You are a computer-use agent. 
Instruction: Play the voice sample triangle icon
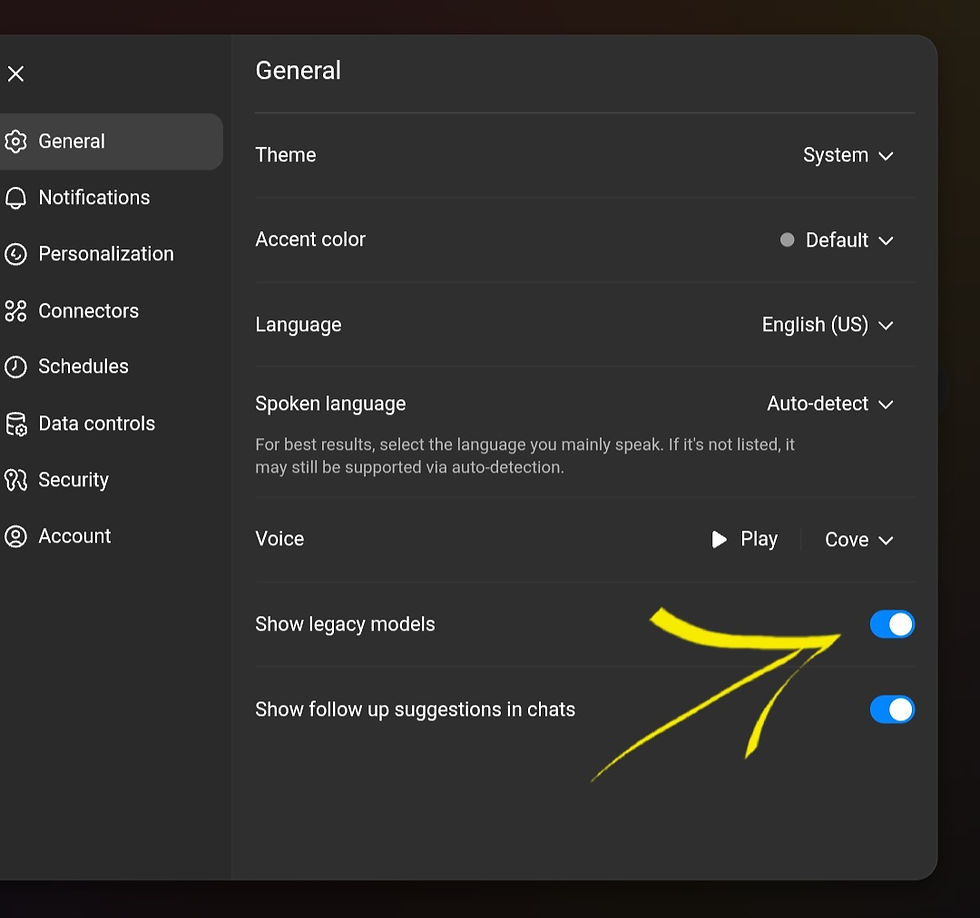[x=719, y=539]
